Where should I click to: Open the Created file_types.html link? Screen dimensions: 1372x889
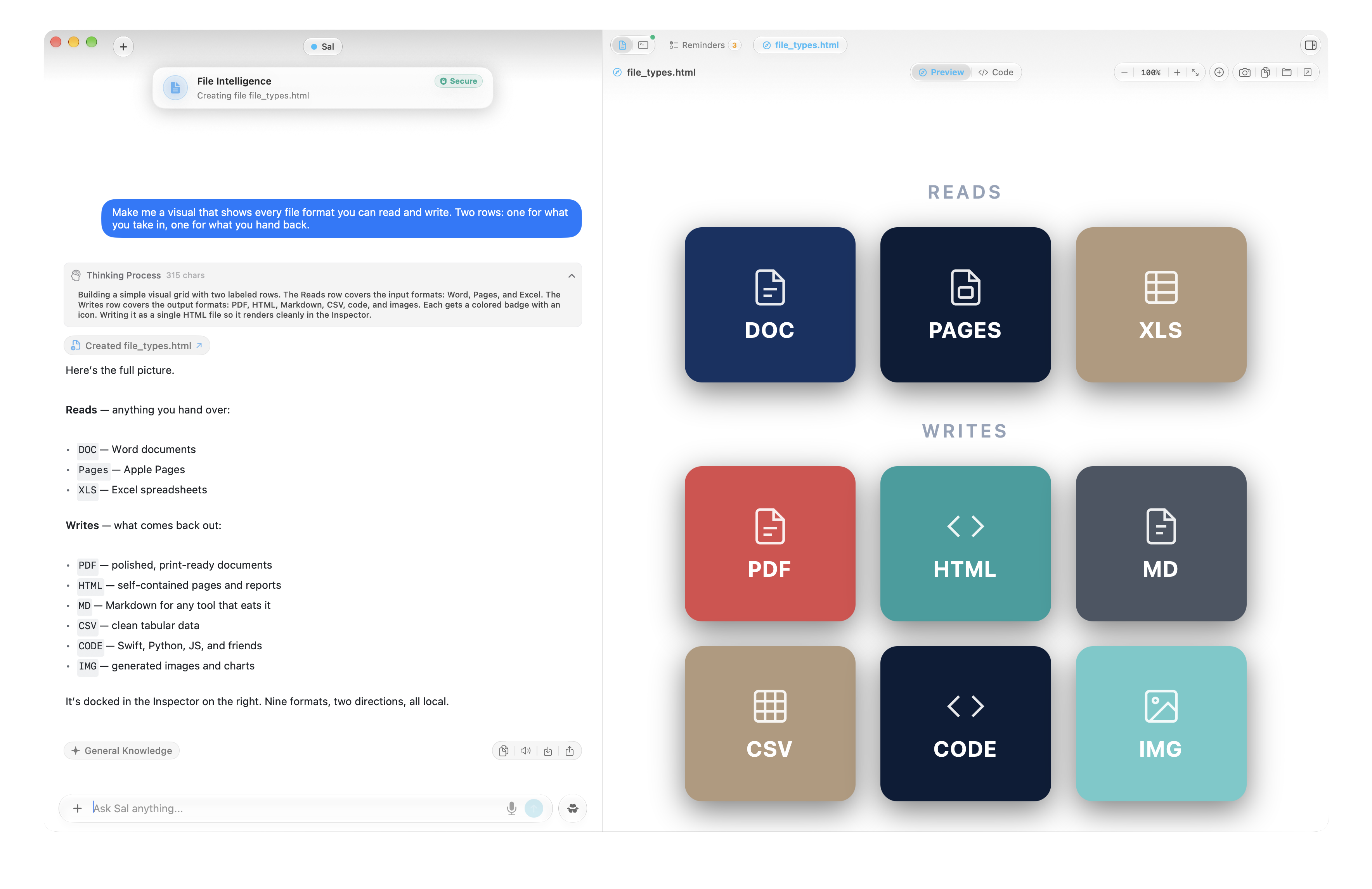137,346
